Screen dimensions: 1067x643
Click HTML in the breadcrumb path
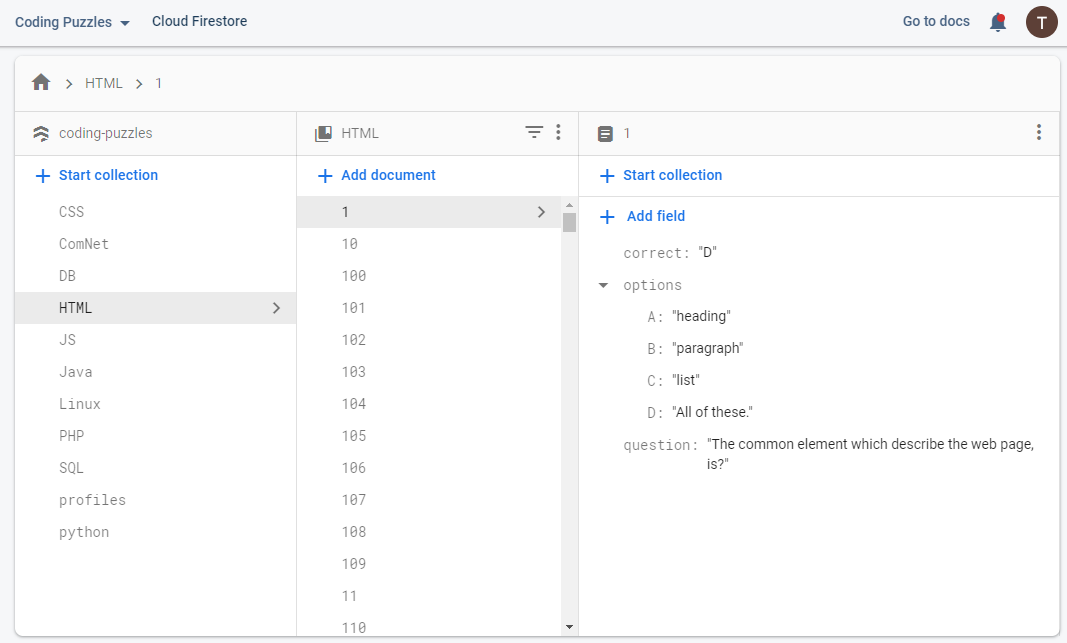coord(104,83)
